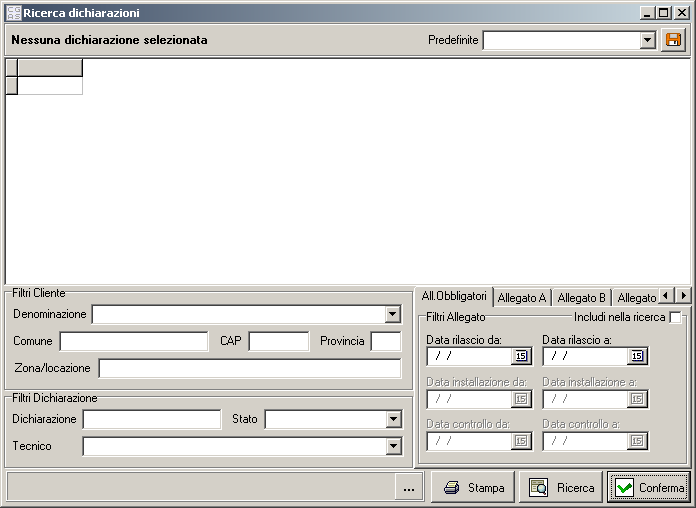Click calendar icon for Data installazione da
The image size is (696, 508).
[521, 399]
